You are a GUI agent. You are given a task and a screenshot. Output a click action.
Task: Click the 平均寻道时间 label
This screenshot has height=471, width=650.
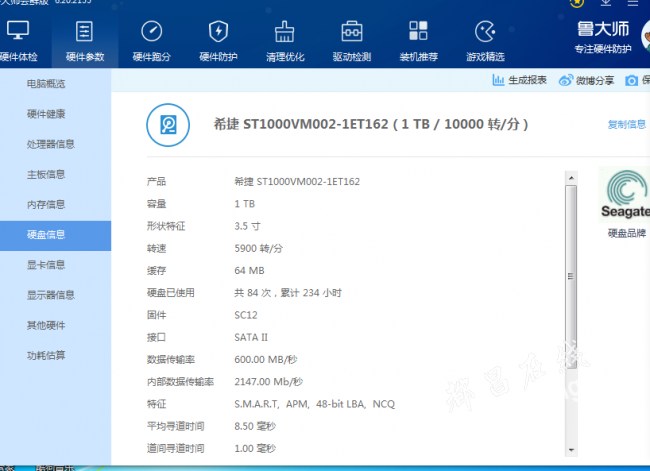175,426
